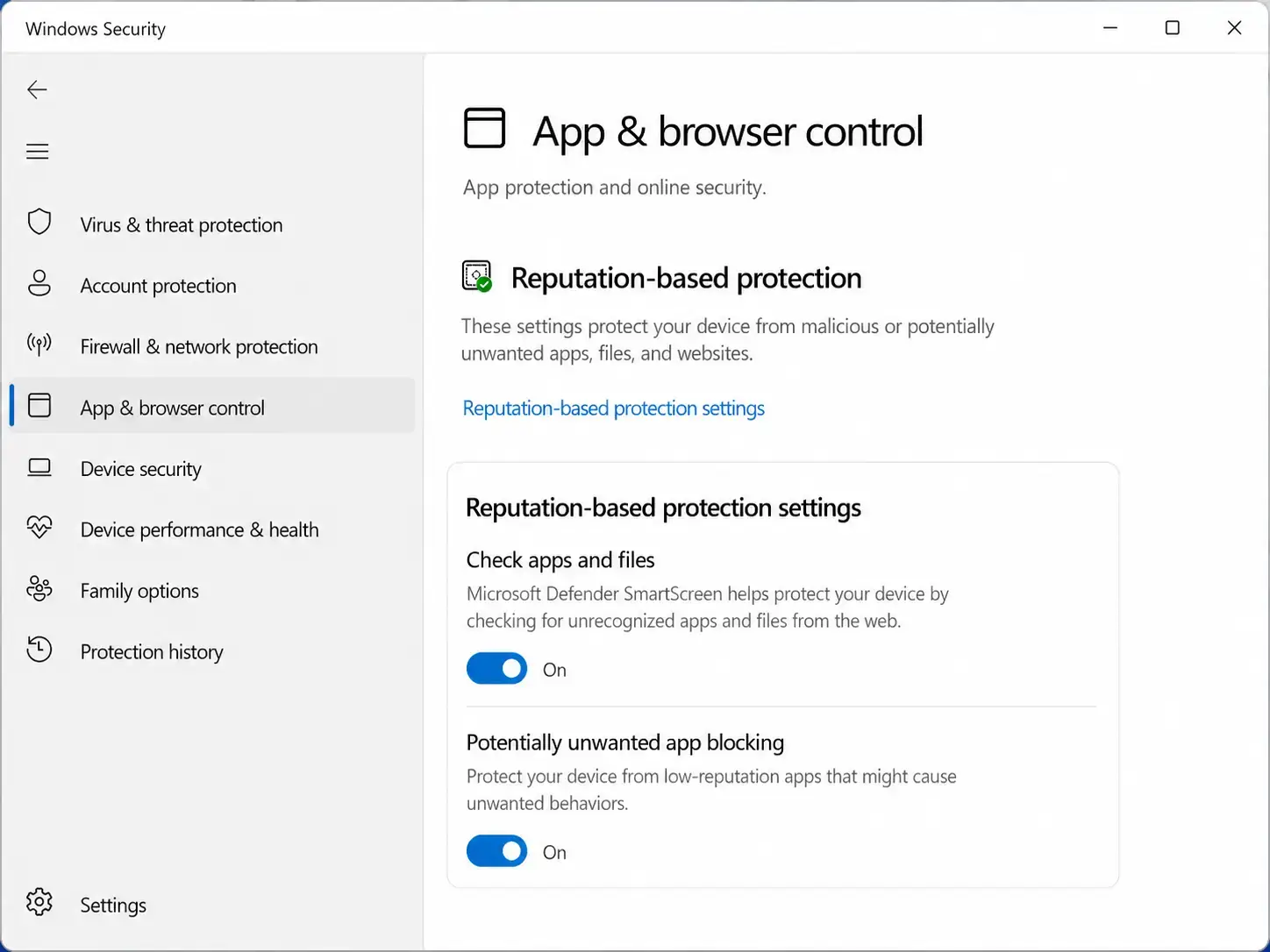Navigate to Device performance & health

(x=199, y=530)
